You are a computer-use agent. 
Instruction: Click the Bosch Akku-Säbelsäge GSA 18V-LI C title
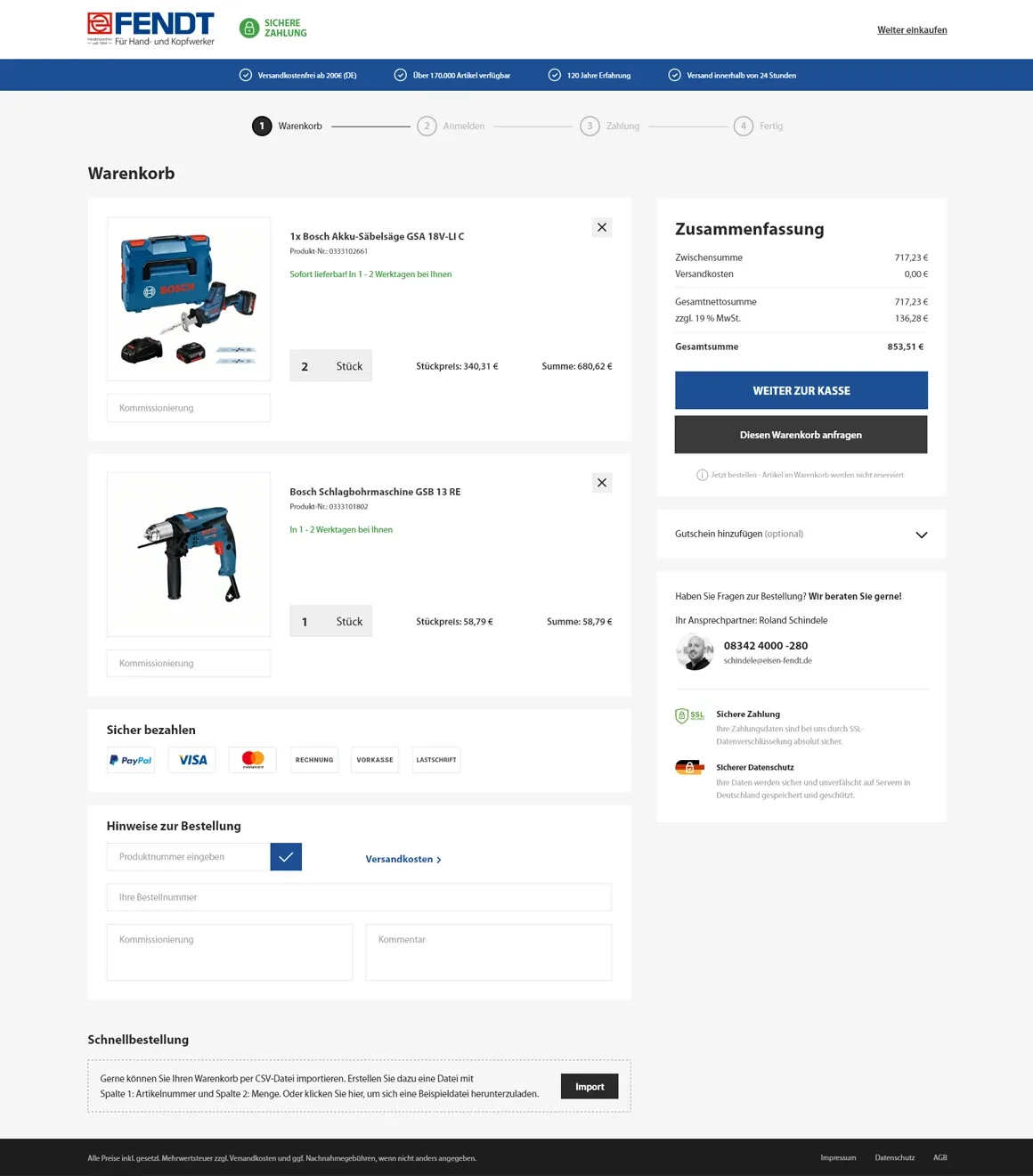[x=377, y=237]
